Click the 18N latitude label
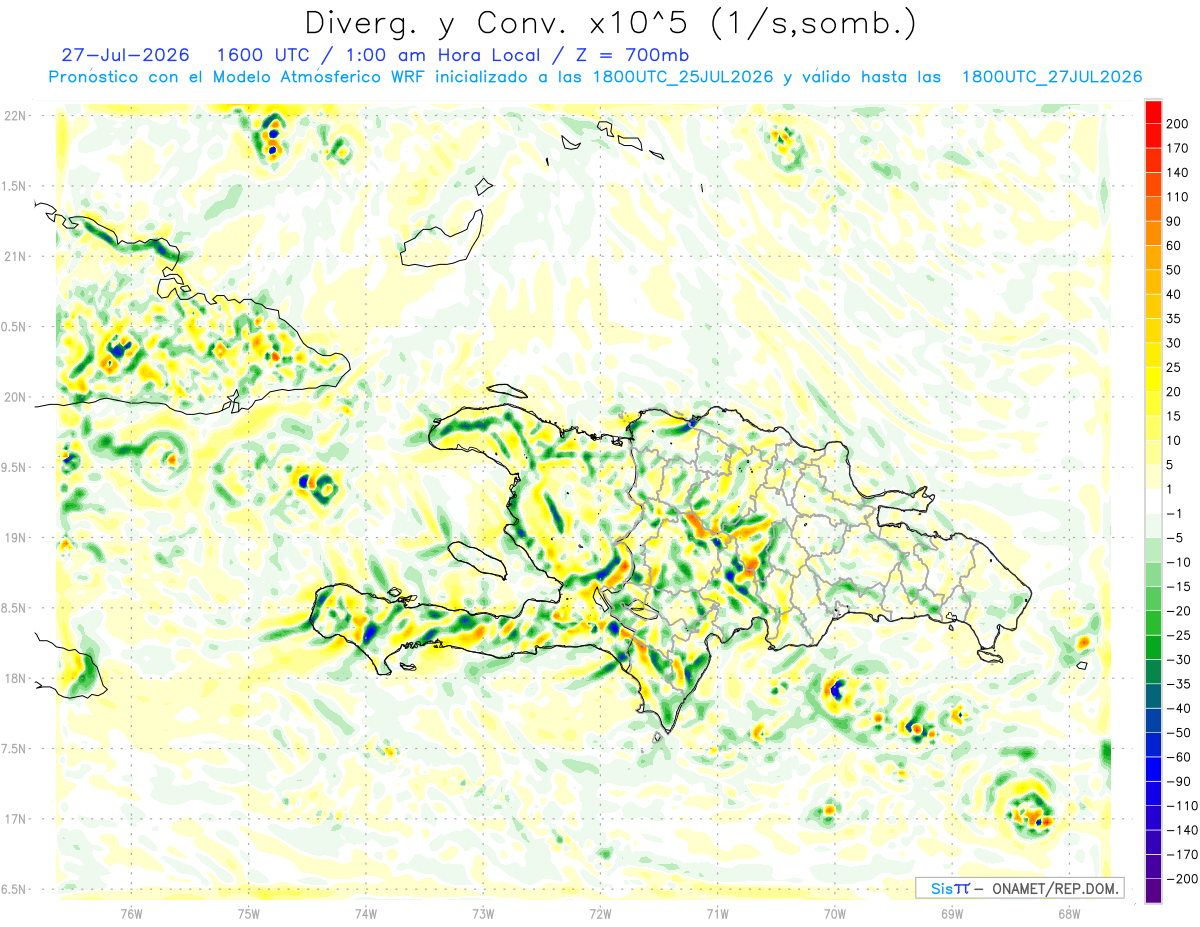This screenshot has height=927, width=1200. coord(16,678)
